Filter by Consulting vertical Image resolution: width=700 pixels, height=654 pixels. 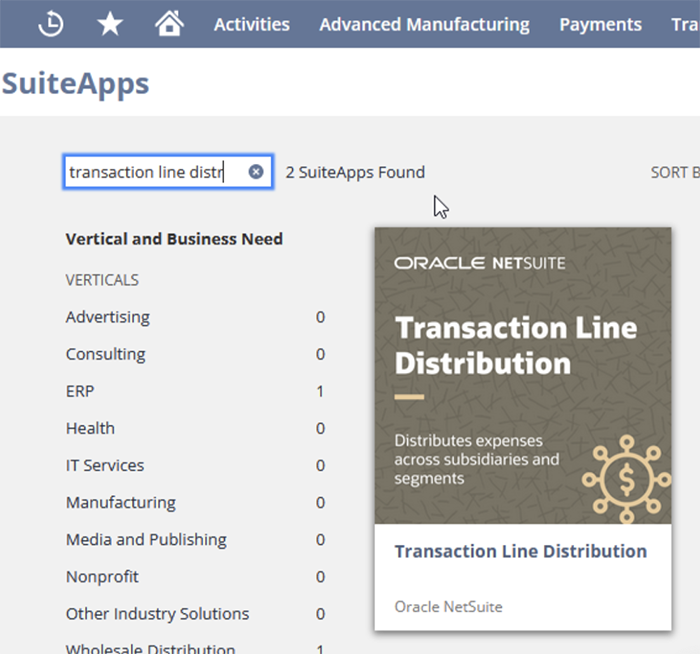click(x=106, y=354)
